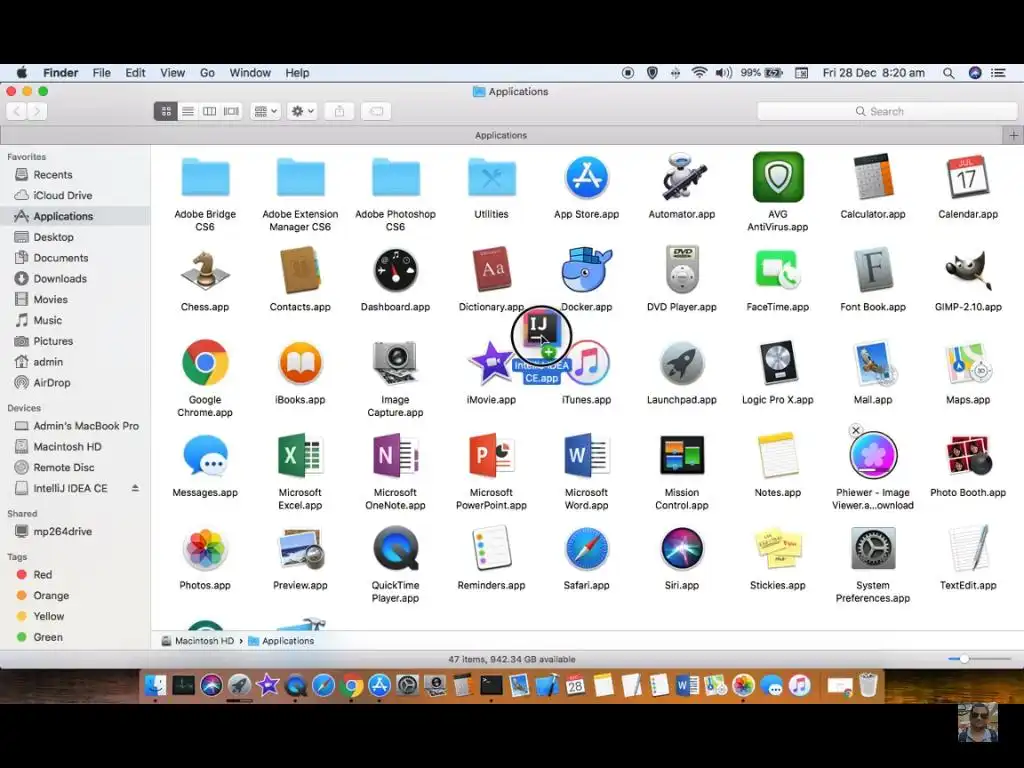Select the FaceTime.app icon
The height and width of the screenshot is (768, 1024).
pyautogui.click(x=778, y=270)
